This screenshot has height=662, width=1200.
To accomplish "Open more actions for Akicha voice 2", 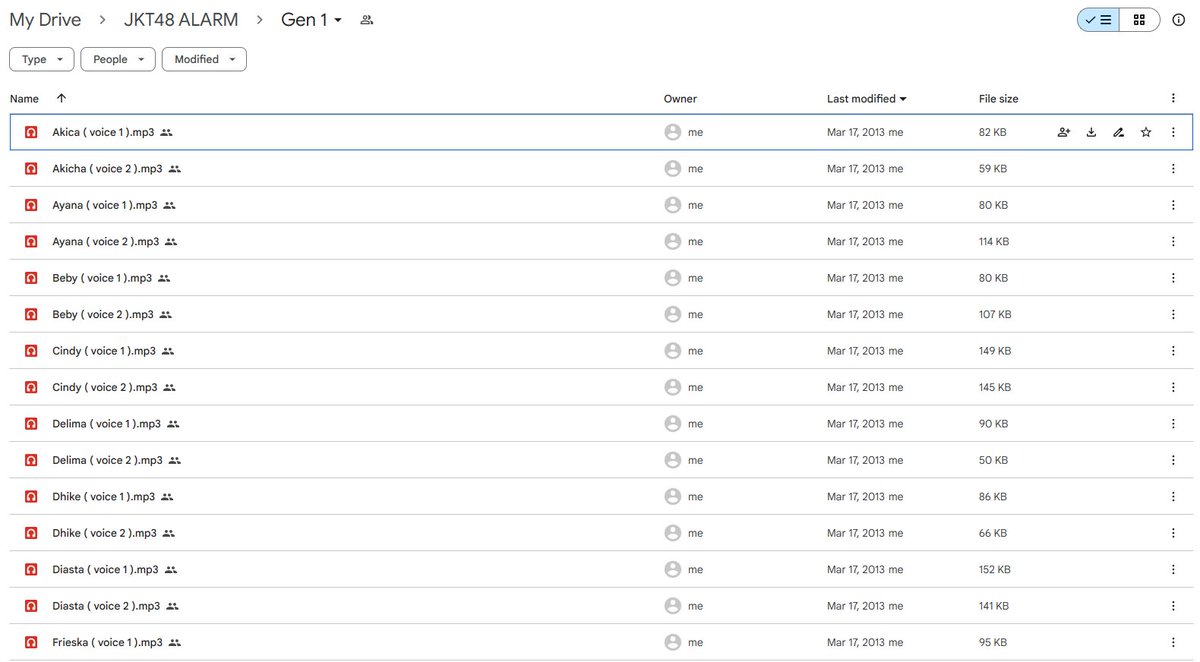I will pos(1173,169).
